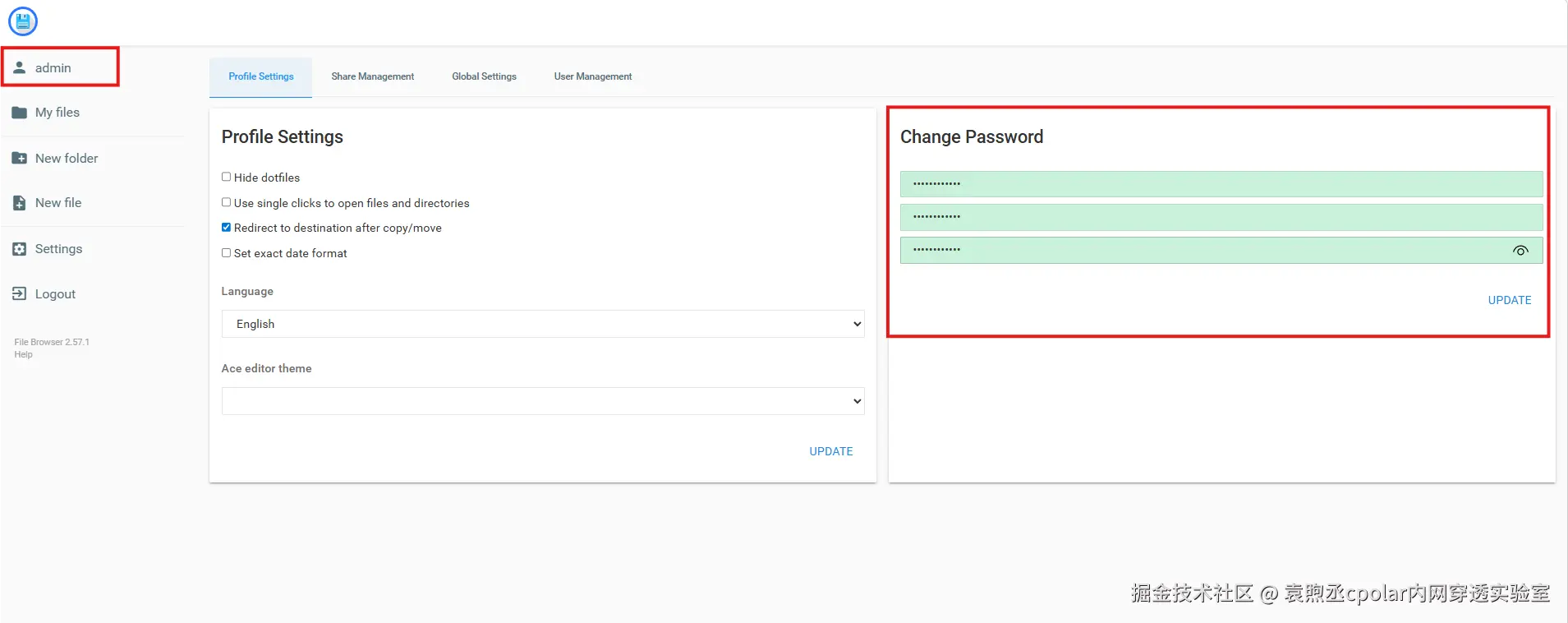Screen dimensions: 1568x623
Task: Click the New file icon
Action: point(20,203)
